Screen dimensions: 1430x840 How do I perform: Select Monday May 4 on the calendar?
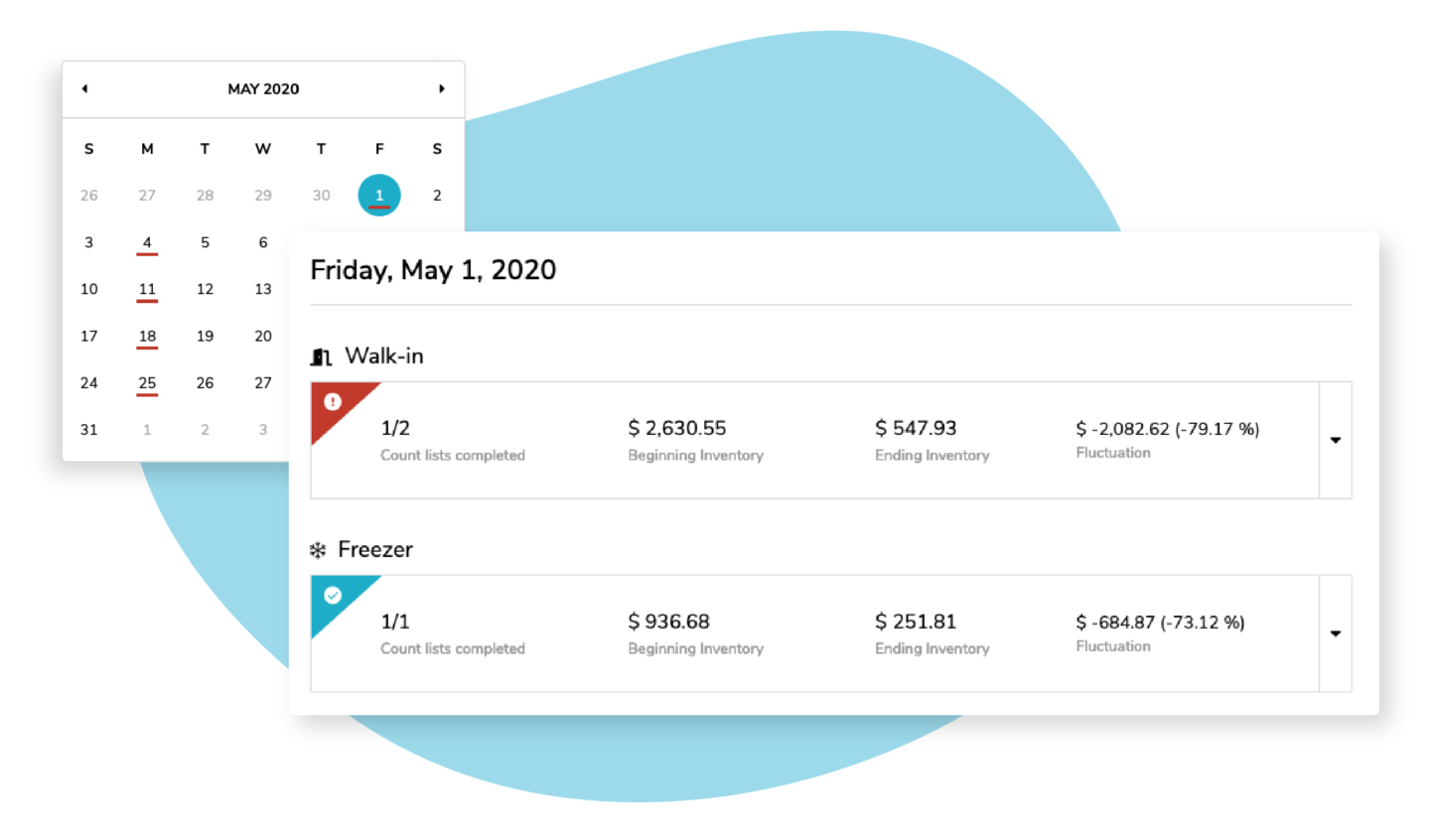(147, 242)
